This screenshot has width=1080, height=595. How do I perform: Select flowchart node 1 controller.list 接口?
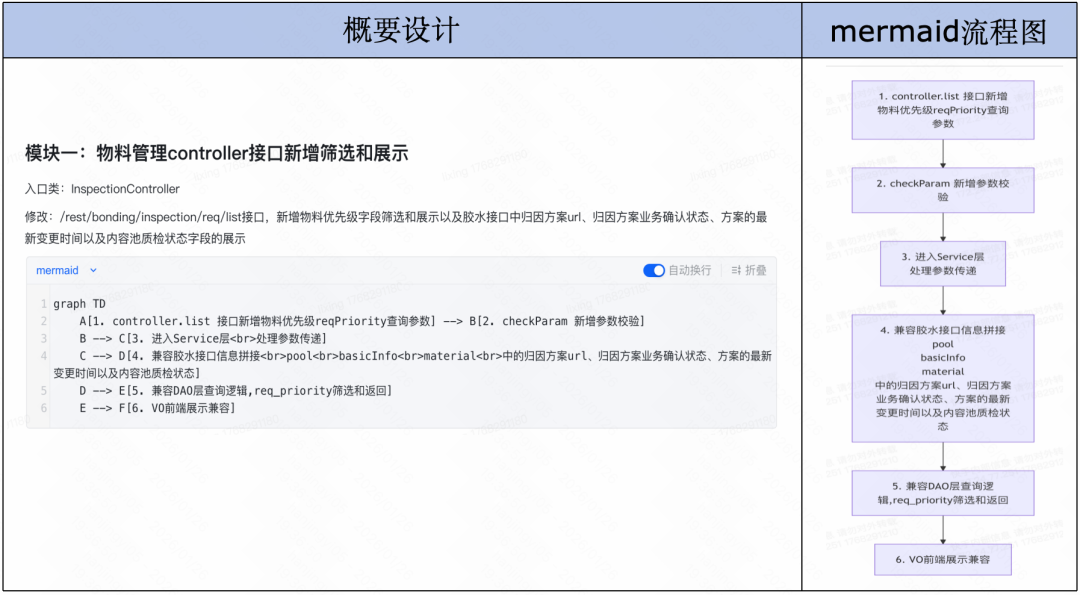(942, 109)
